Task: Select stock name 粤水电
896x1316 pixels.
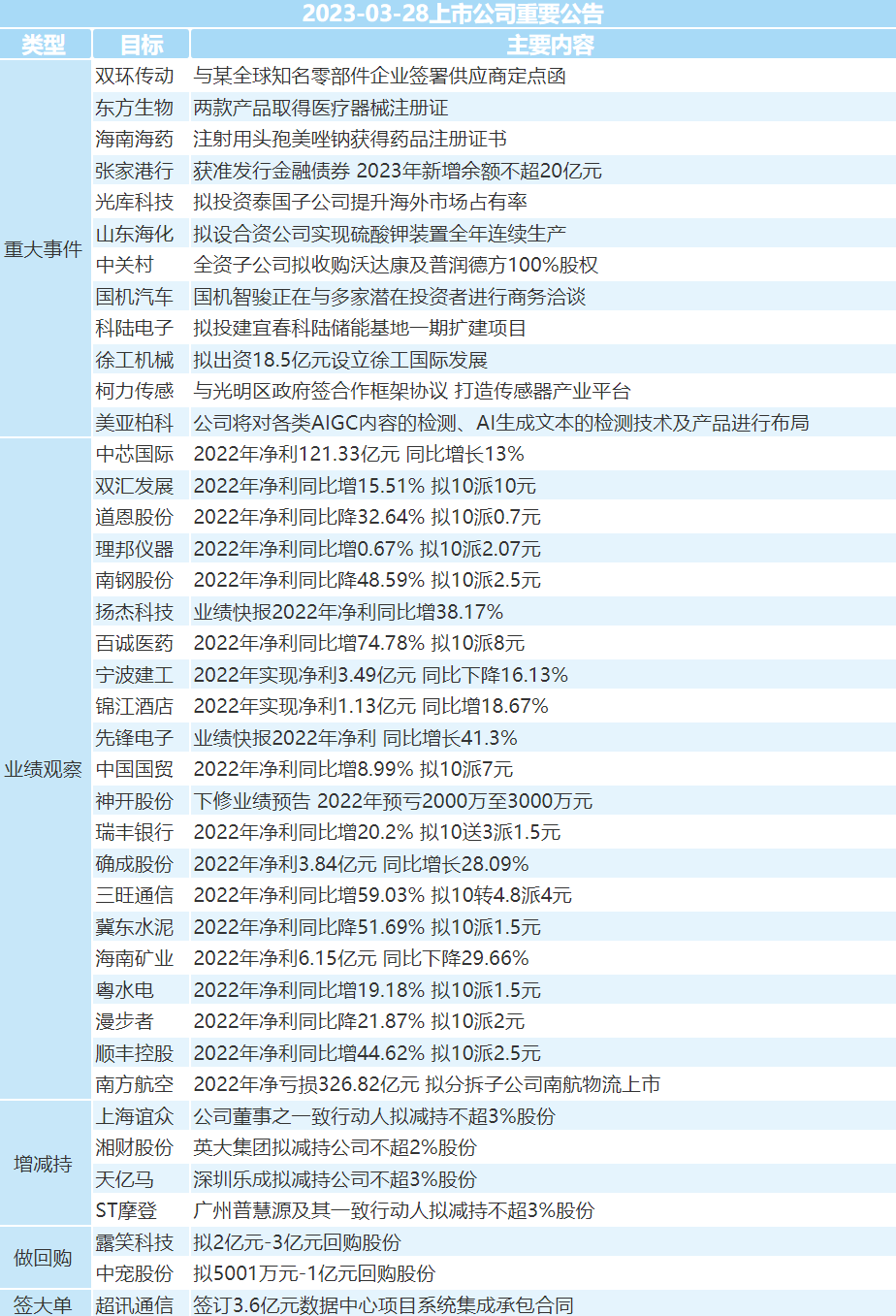Action: [x=125, y=990]
